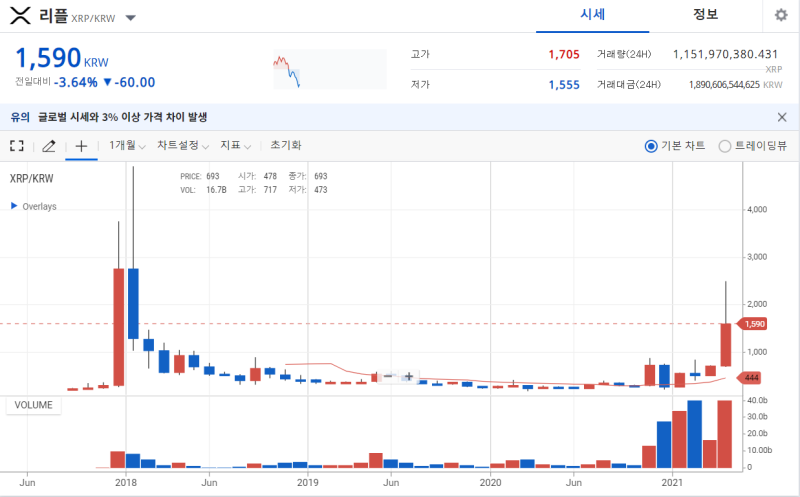
Task: Click the 444 moving average price tag
Action: (x=750, y=378)
